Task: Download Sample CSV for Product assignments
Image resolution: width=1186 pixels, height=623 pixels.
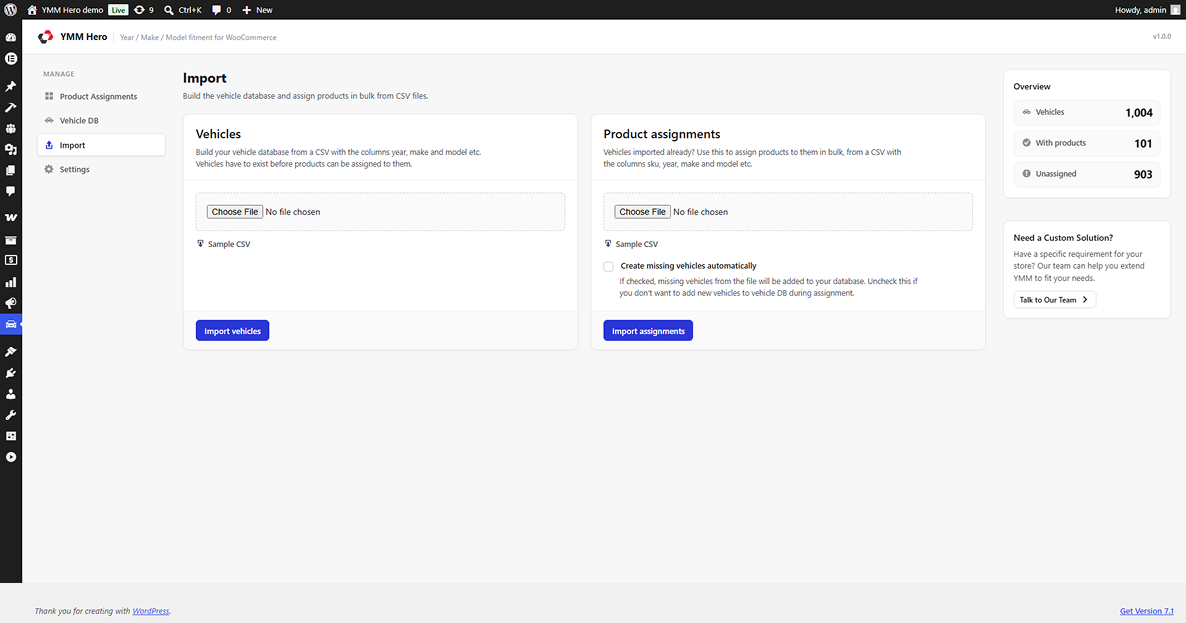Action: pyautogui.click(x=631, y=244)
